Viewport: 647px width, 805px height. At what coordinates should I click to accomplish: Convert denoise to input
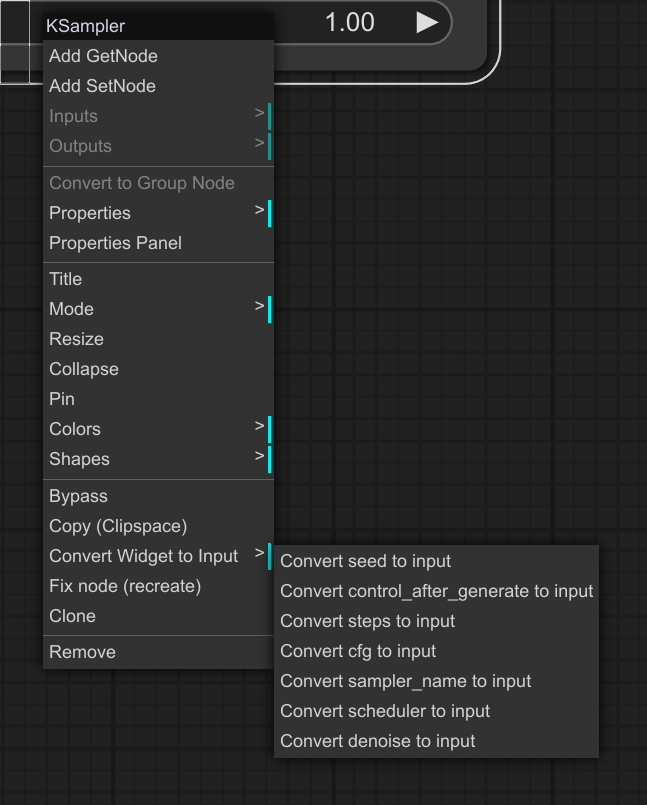(x=375, y=741)
